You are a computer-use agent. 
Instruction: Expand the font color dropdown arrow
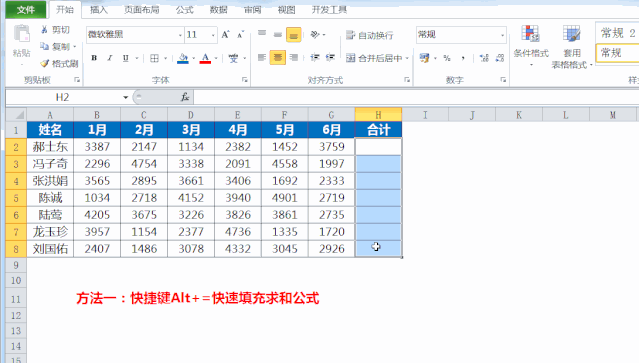[x=216, y=58]
